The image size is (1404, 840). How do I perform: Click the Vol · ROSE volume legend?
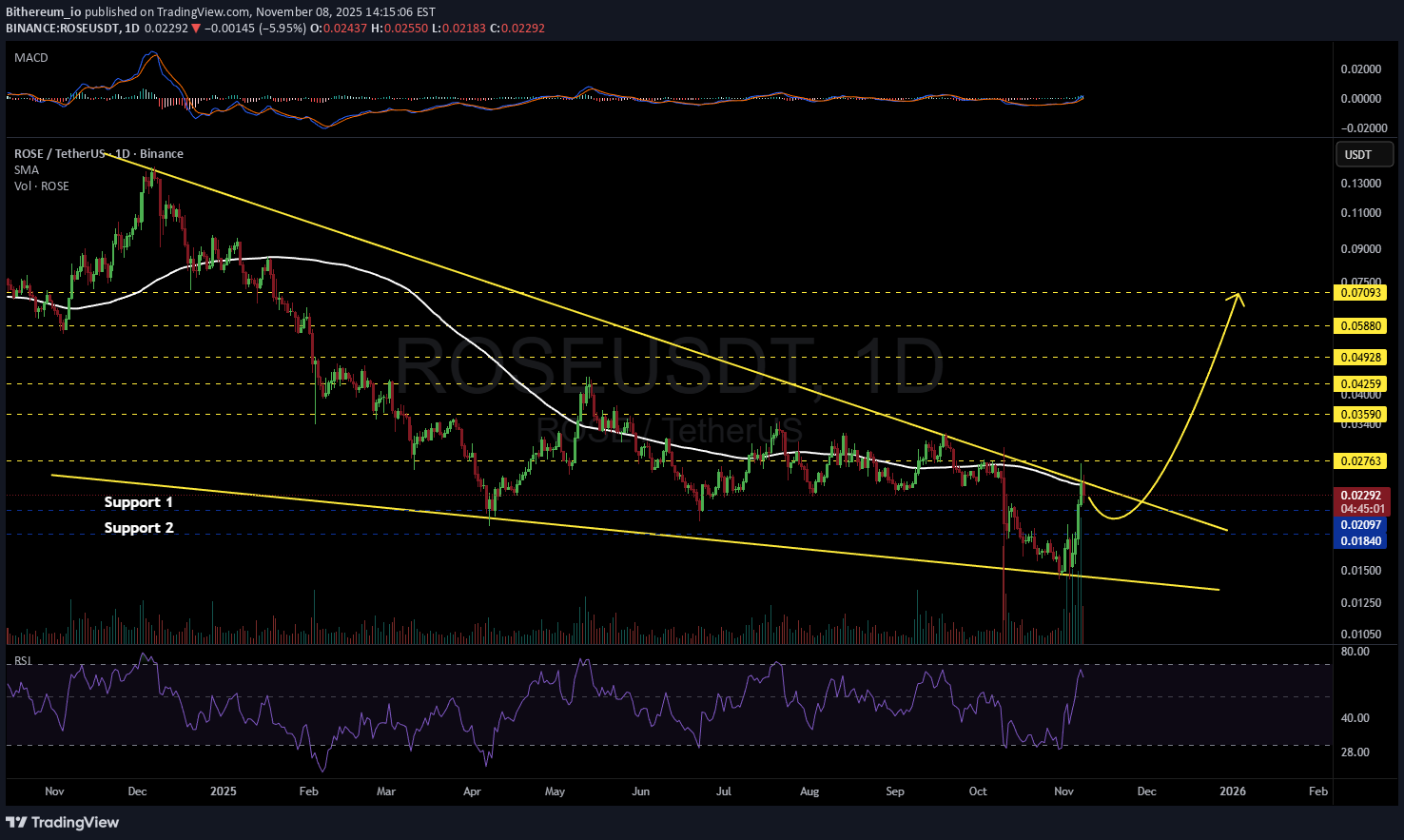(42, 186)
